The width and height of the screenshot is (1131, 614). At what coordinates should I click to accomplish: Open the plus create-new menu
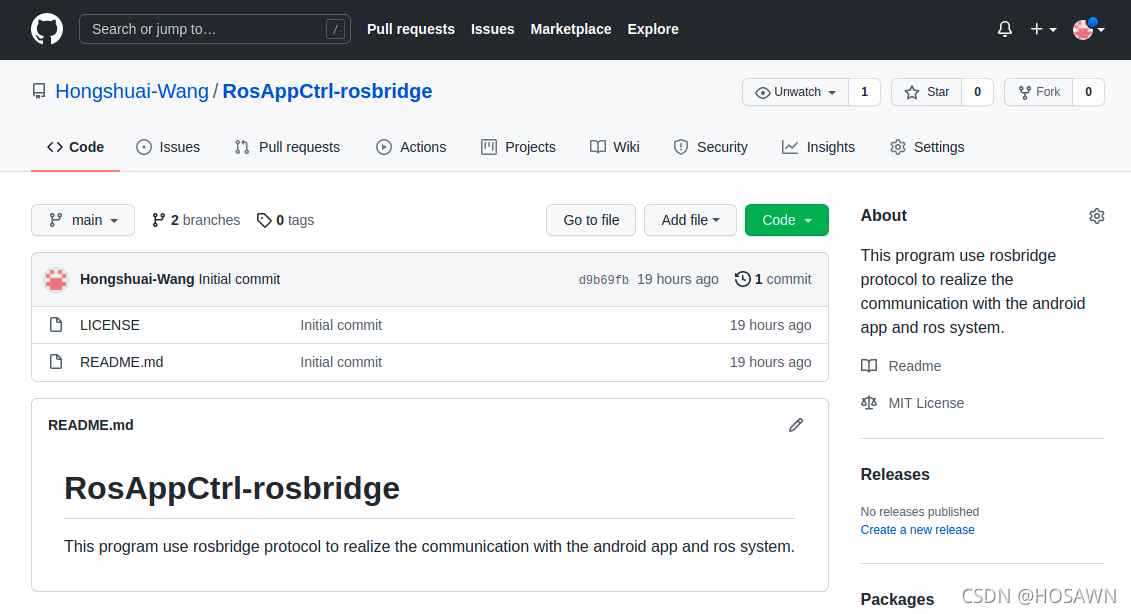click(x=1043, y=29)
